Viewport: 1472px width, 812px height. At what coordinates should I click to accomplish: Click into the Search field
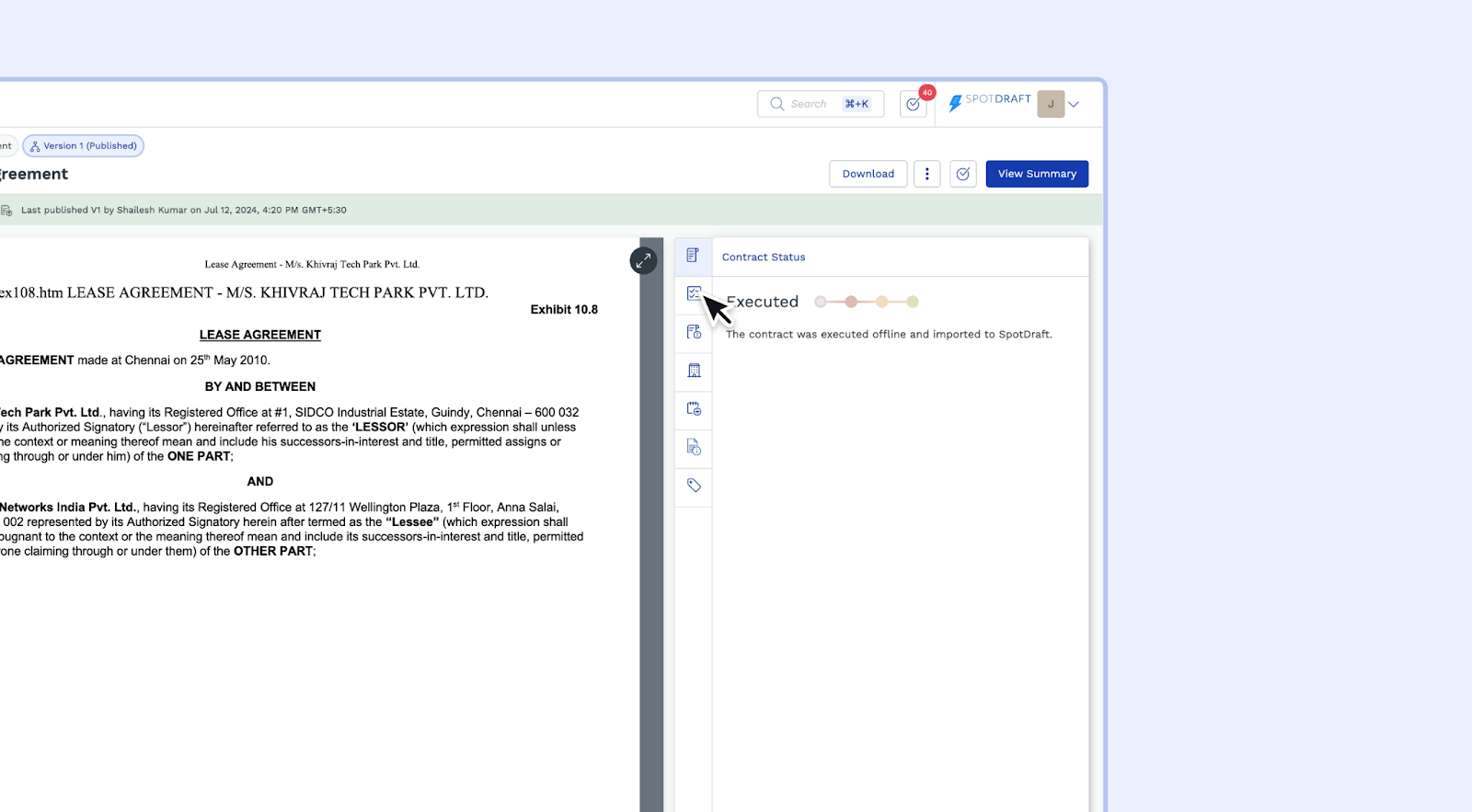pos(810,104)
